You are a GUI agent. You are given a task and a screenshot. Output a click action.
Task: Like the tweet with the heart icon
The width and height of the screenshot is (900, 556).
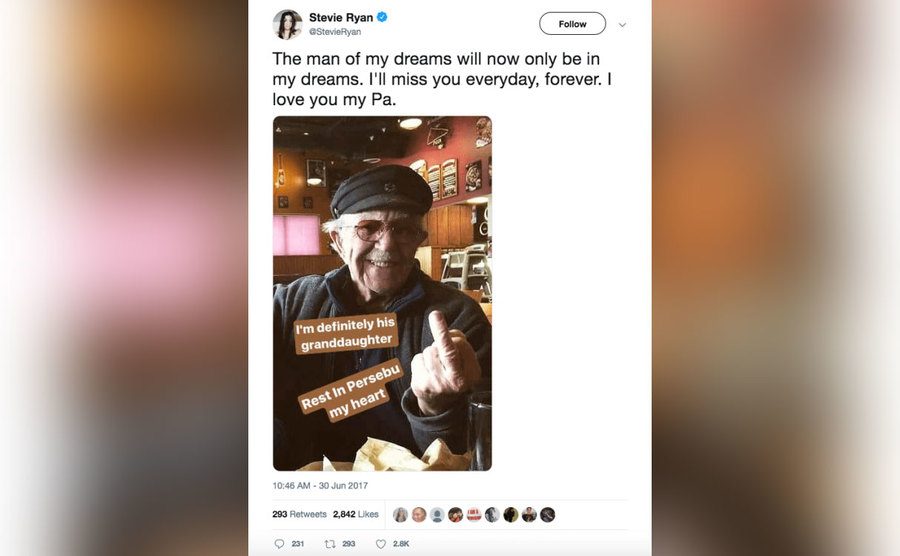pos(380,544)
